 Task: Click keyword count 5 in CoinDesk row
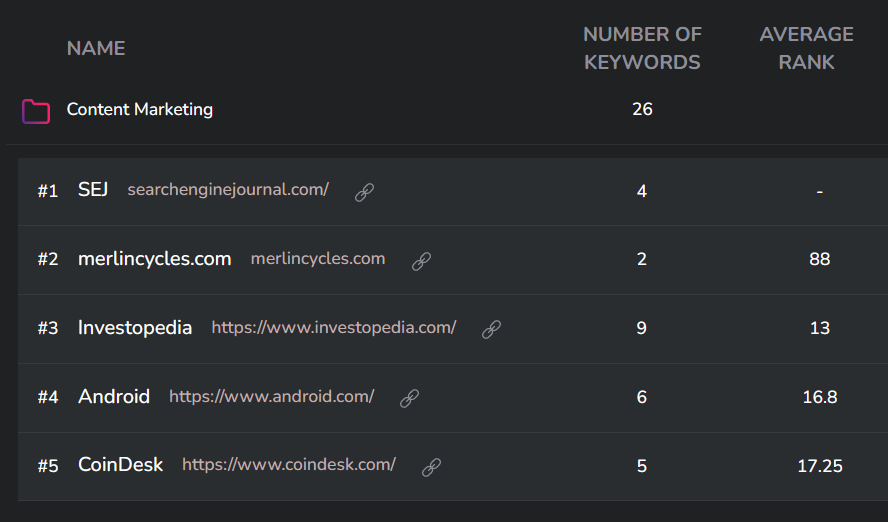point(642,467)
